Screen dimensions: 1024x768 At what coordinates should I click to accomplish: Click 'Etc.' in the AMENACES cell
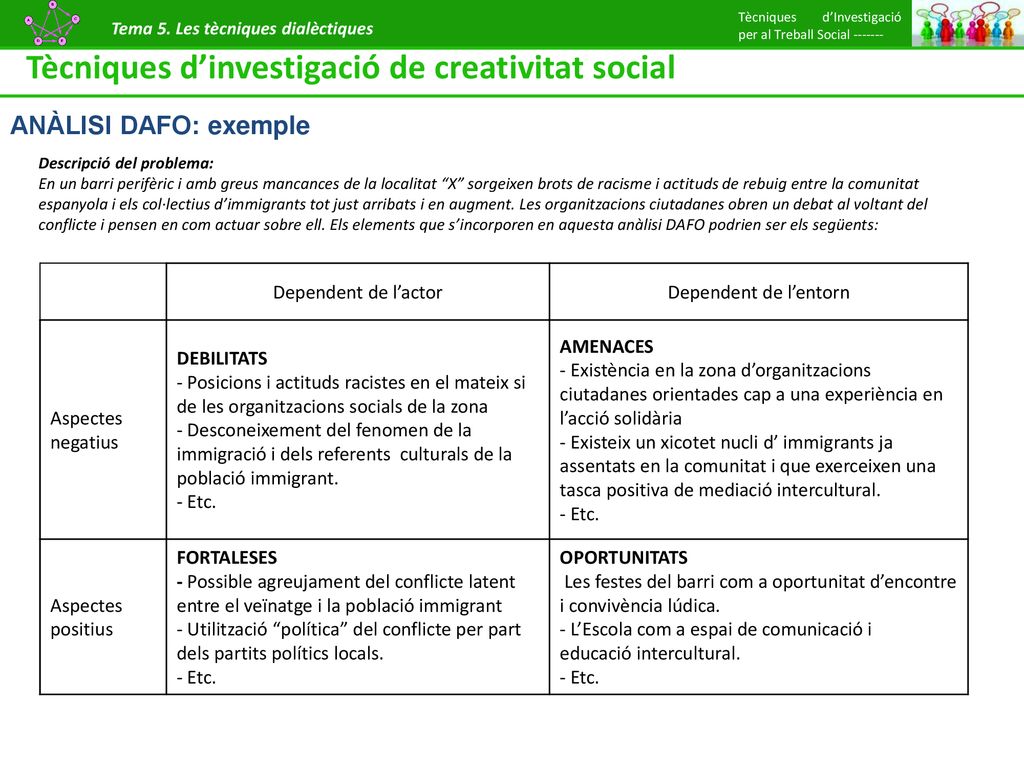click(584, 515)
